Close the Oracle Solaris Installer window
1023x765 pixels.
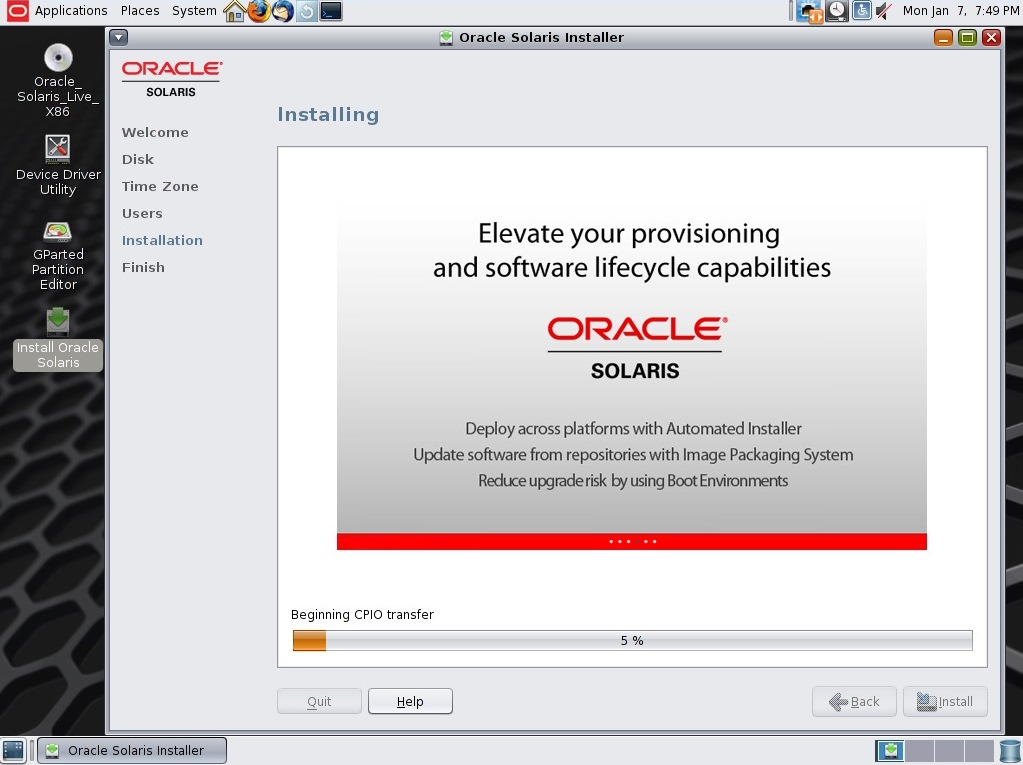click(x=992, y=37)
